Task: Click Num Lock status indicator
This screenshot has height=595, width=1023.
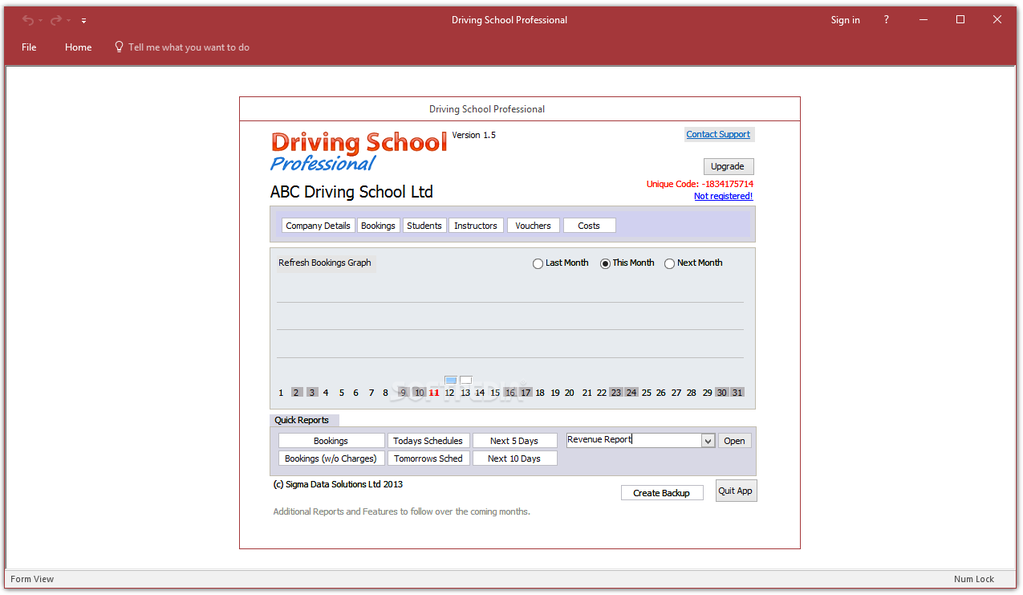Action: [973, 579]
